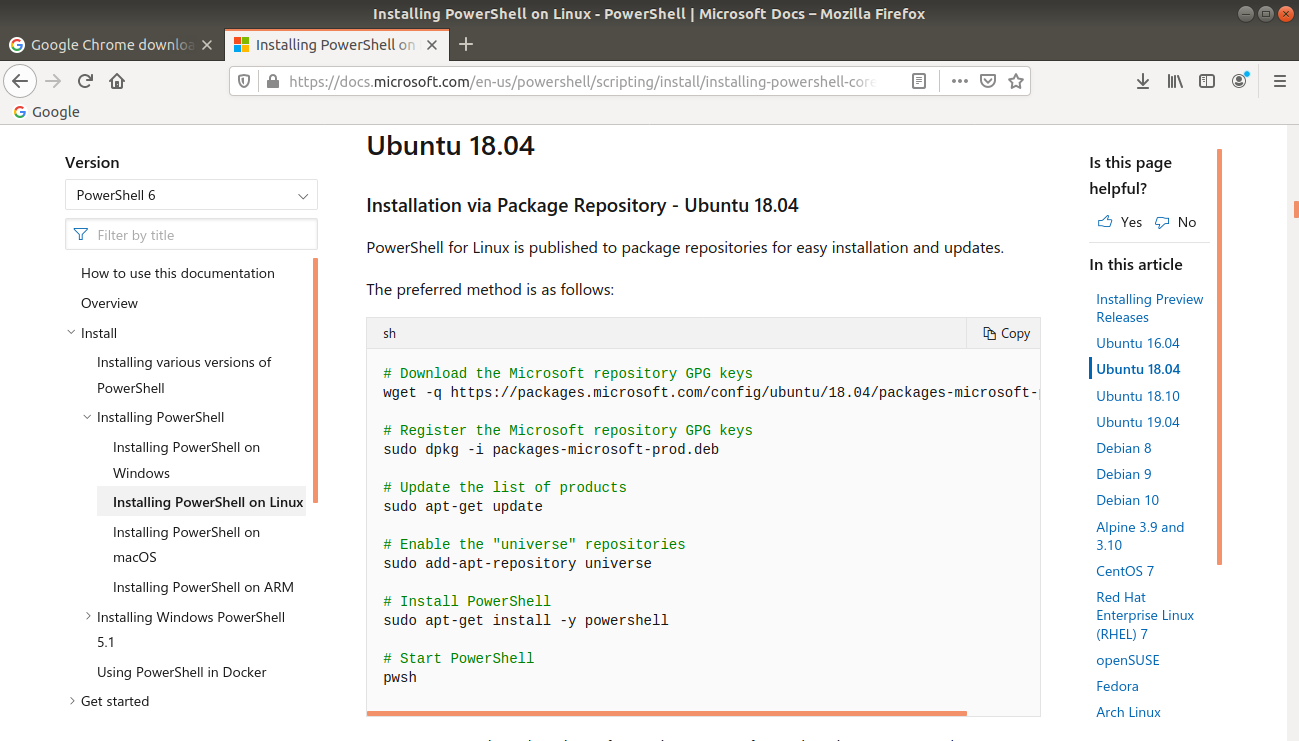Open Firefox account icon

point(1240,81)
